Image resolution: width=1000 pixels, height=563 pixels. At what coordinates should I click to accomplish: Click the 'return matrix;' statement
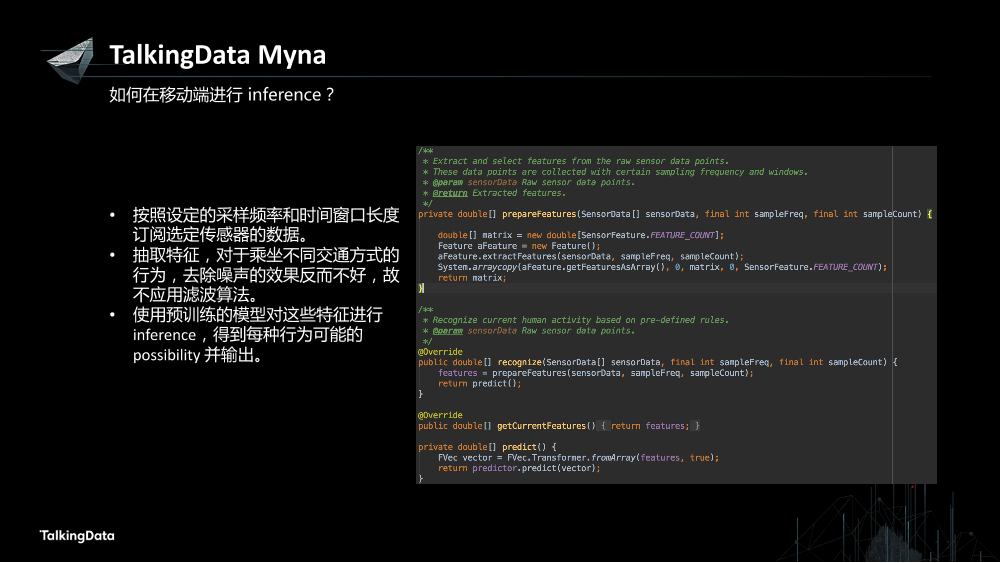pyautogui.click(x=472, y=278)
